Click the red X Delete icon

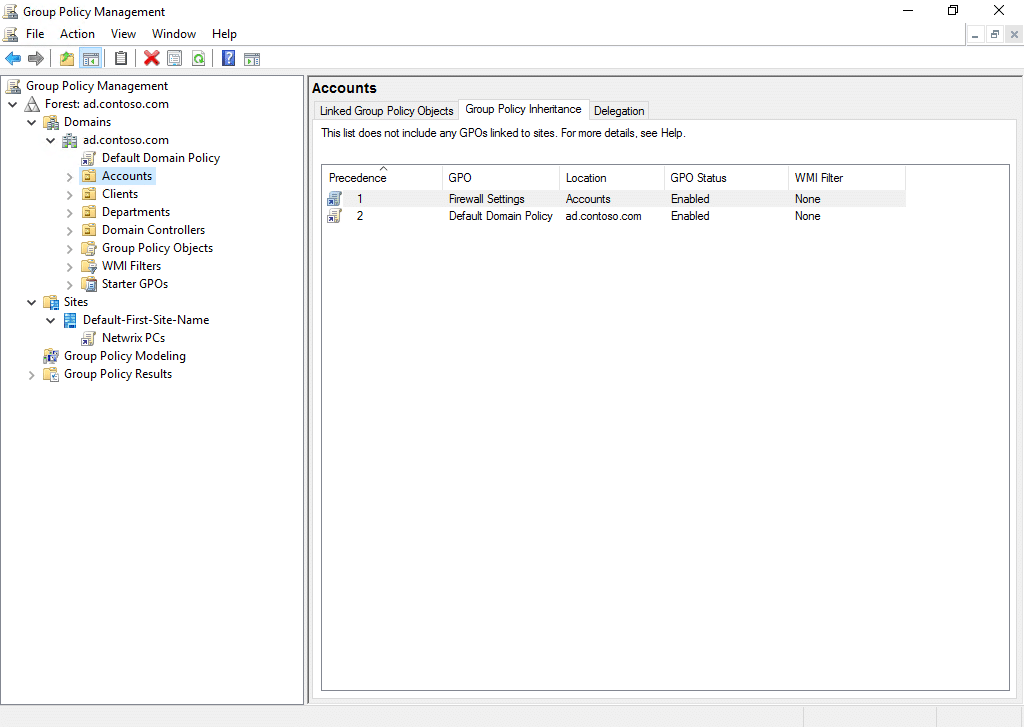click(x=152, y=59)
